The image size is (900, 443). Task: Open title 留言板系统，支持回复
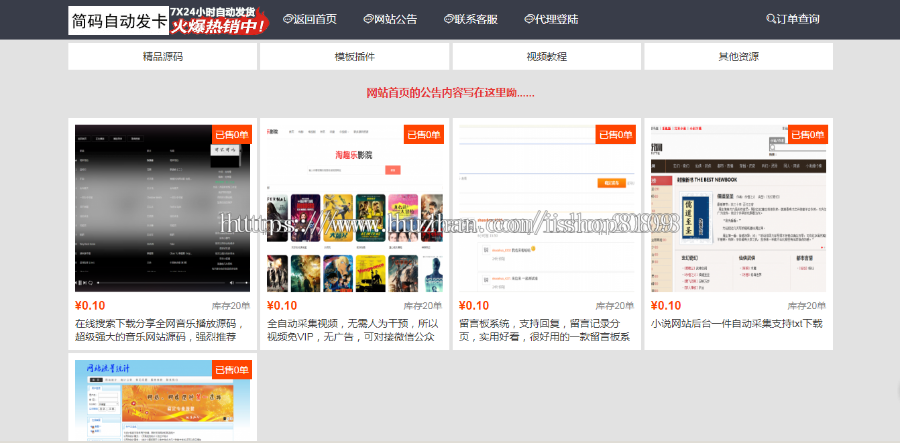(545, 330)
